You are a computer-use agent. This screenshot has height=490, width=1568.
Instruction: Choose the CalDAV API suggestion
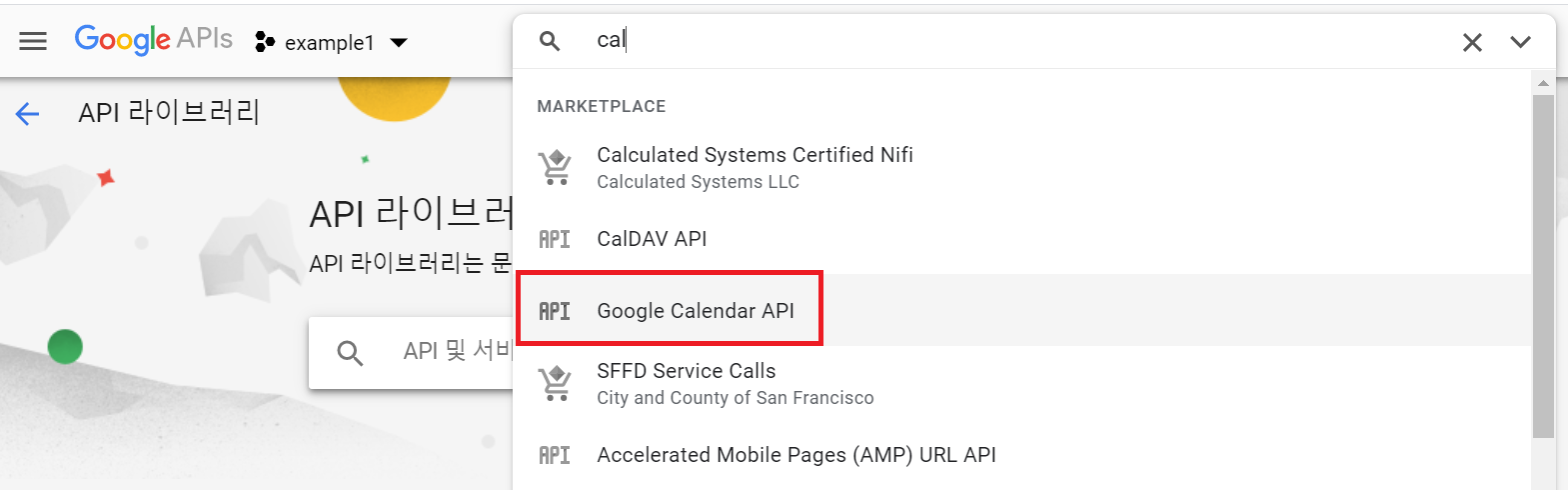(x=1022, y=239)
